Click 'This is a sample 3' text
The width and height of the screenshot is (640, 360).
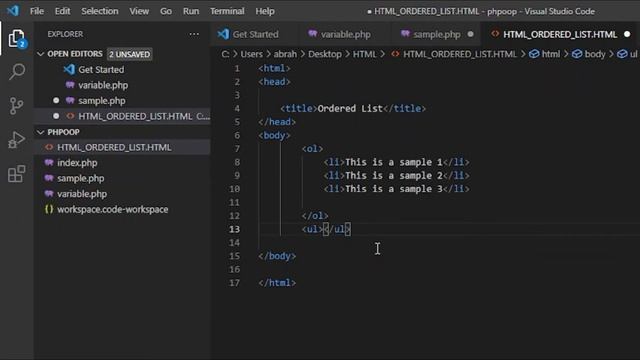coord(393,189)
